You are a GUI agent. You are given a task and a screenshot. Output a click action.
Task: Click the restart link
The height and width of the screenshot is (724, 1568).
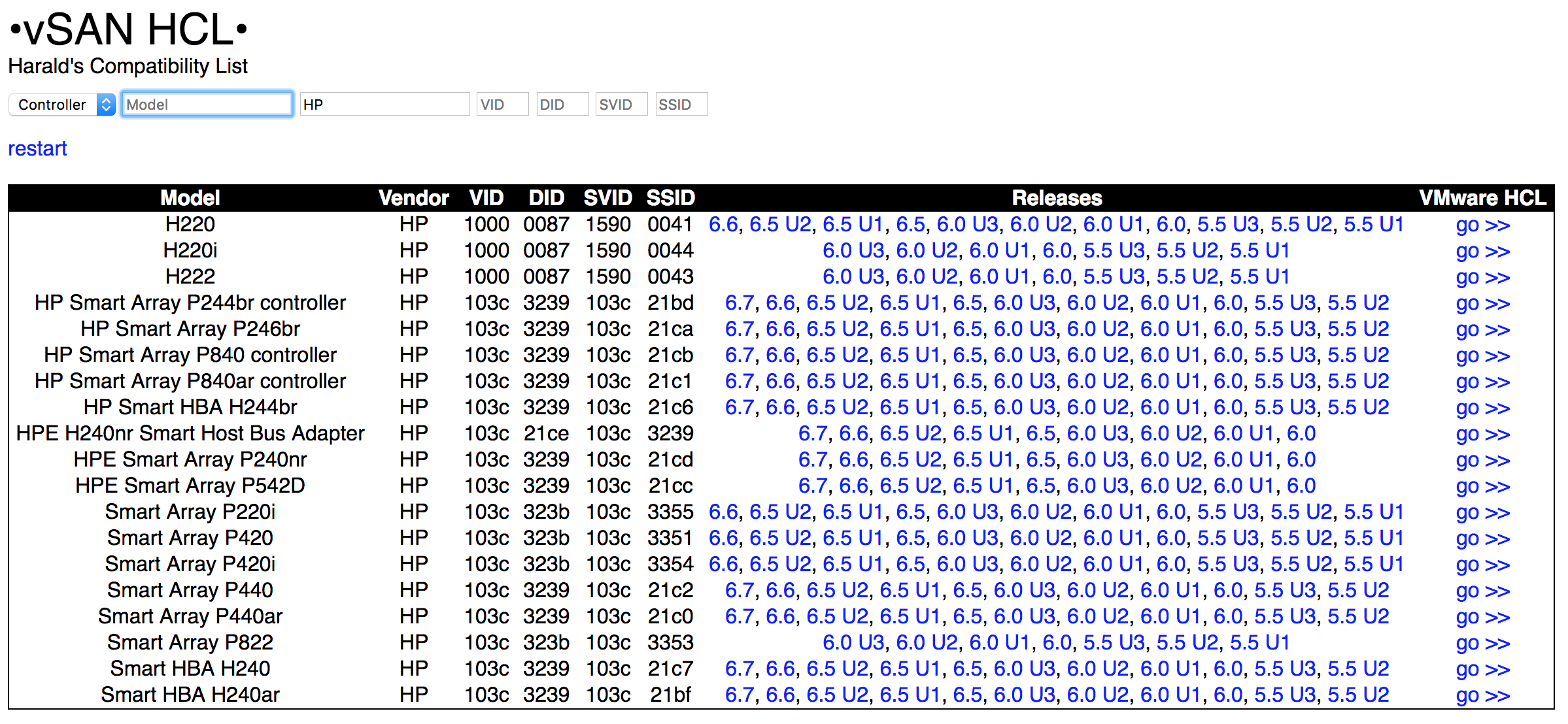[x=37, y=148]
